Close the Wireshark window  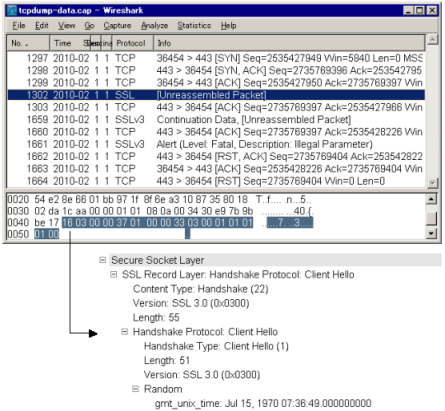point(432,11)
